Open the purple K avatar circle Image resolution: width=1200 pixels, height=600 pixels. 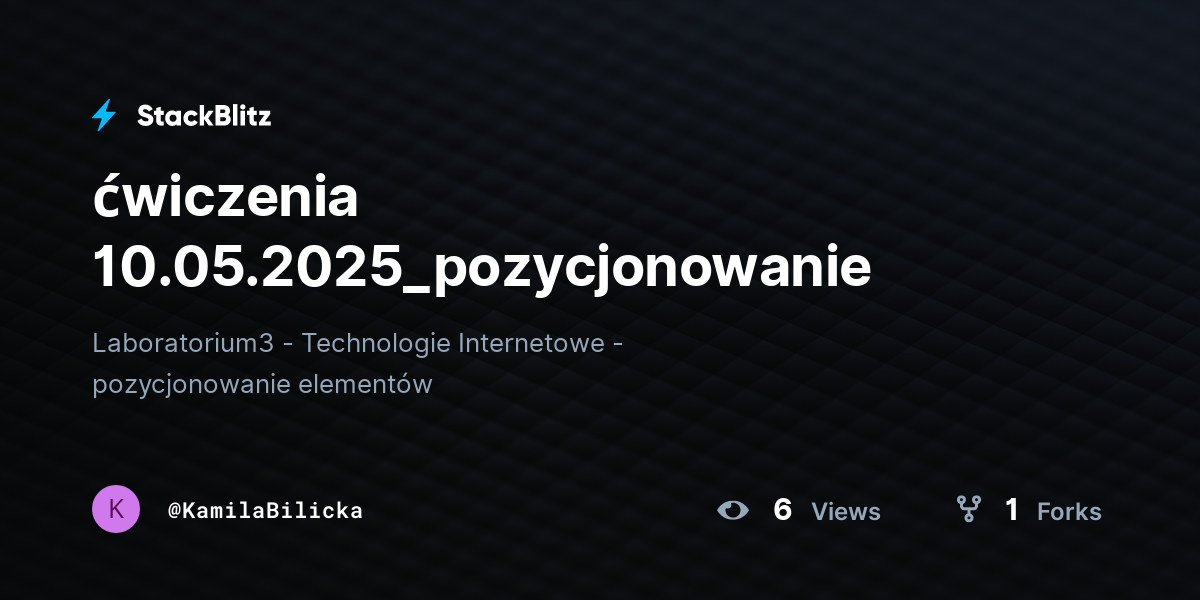point(116,509)
